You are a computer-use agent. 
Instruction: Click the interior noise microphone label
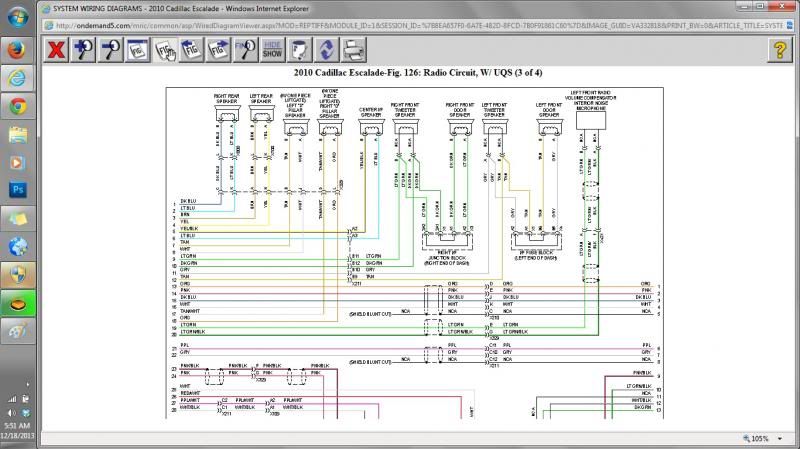pos(591,101)
